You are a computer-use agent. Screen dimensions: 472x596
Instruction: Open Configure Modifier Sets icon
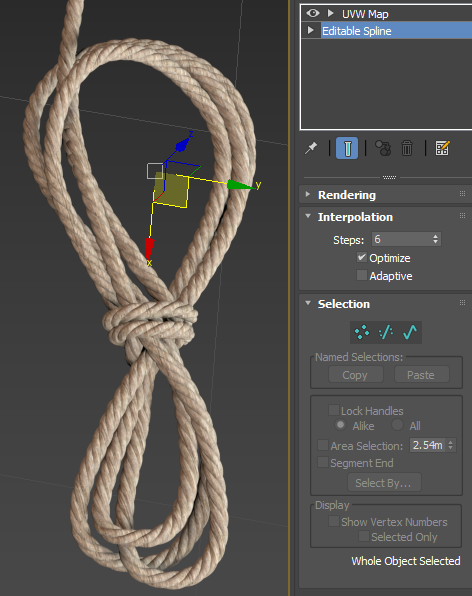tap(442, 148)
